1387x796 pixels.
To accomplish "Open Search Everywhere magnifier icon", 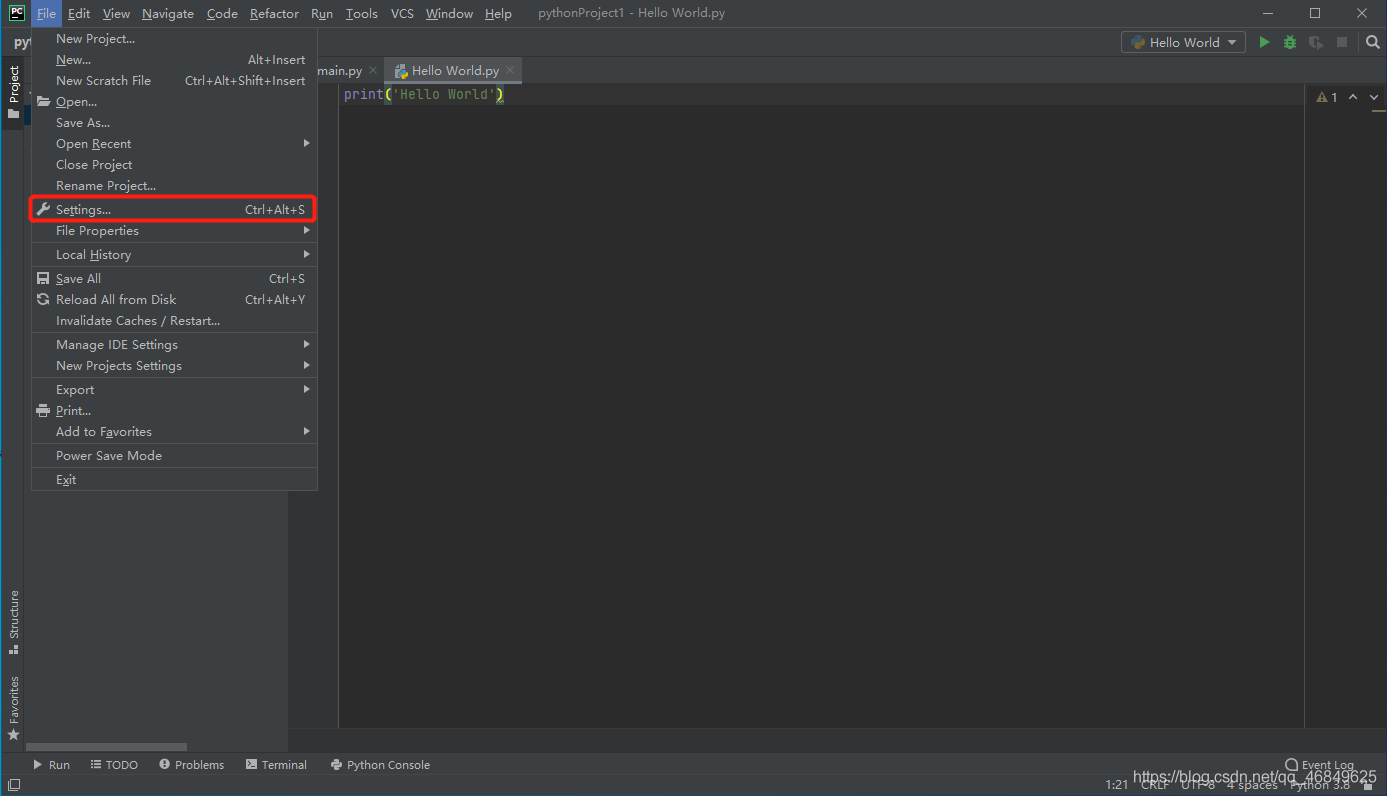I will click(1372, 42).
